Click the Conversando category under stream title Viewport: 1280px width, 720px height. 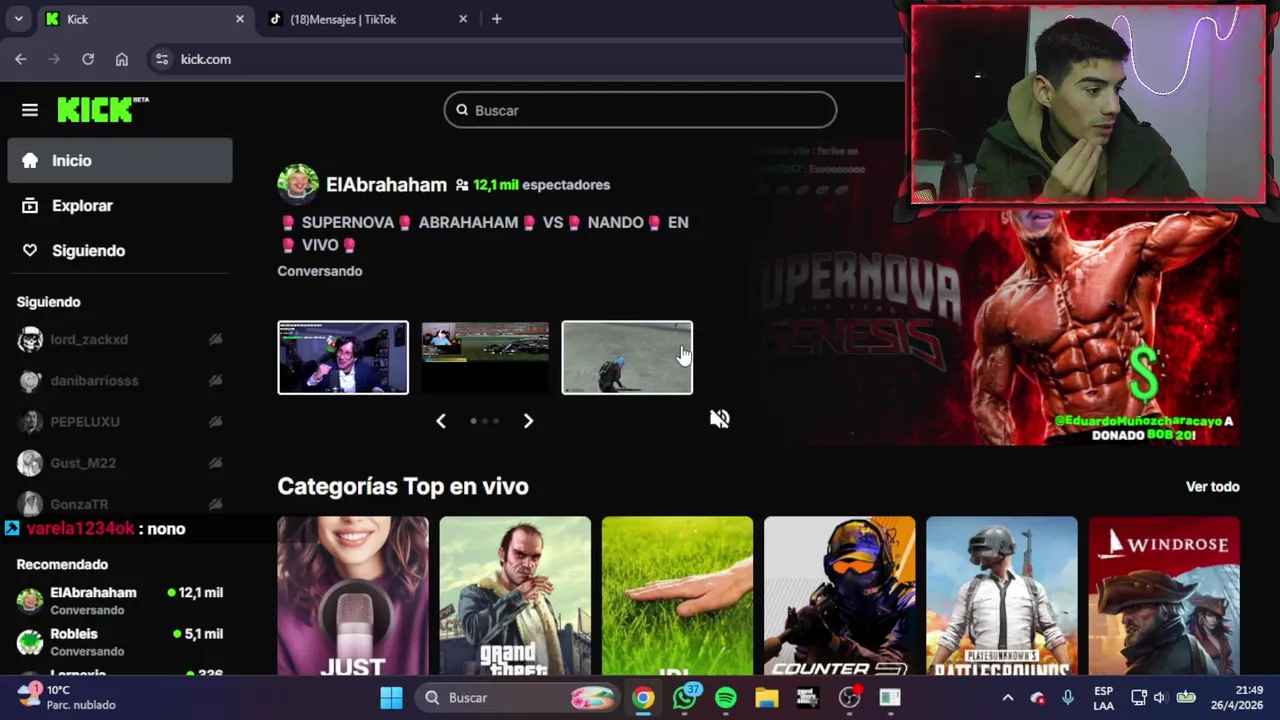[320, 271]
